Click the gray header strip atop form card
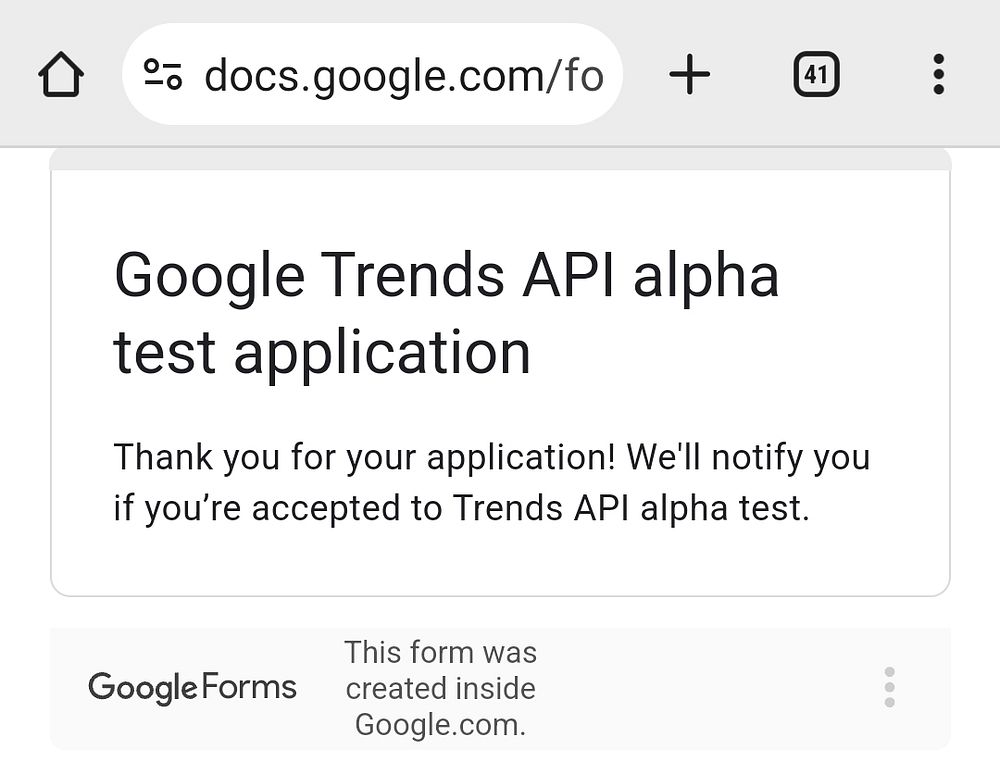The width and height of the screenshot is (1000, 774). pyautogui.click(x=500, y=159)
